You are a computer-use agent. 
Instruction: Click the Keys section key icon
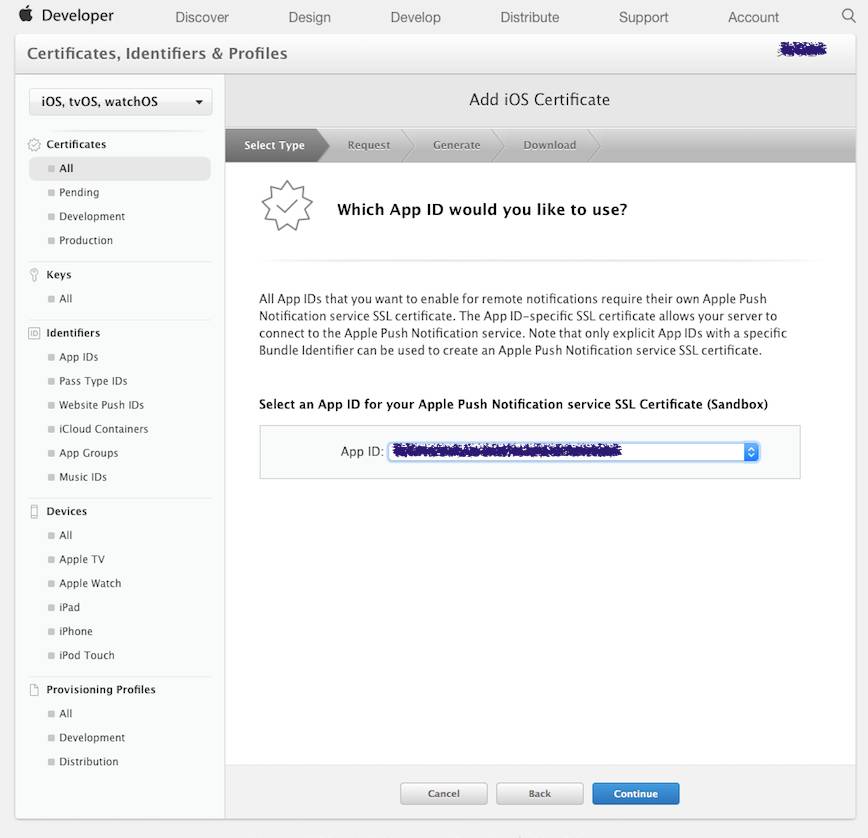(x=34, y=275)
